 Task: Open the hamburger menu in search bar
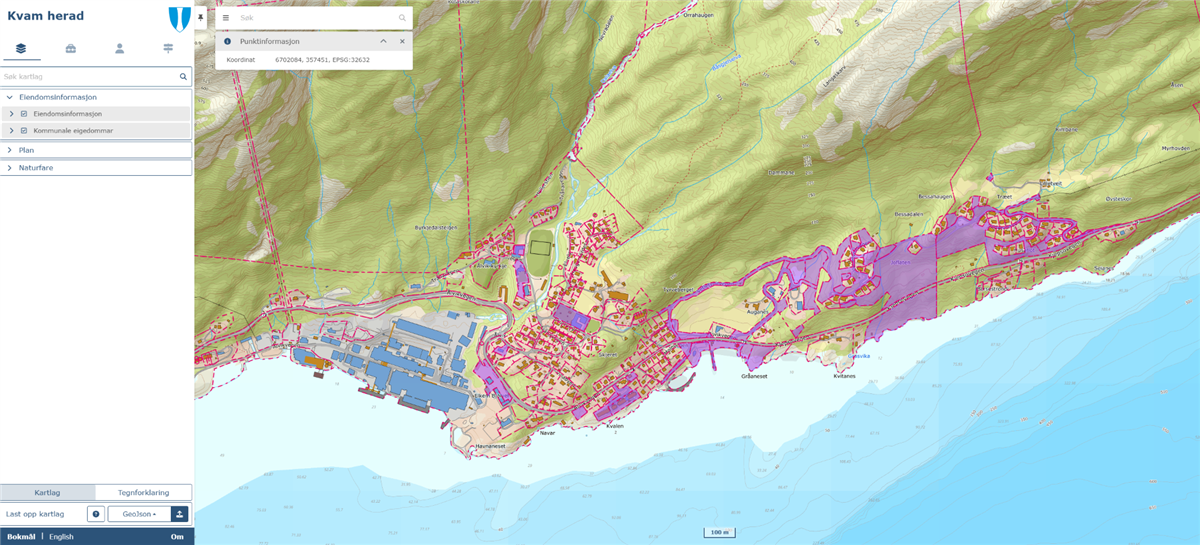[x=226, y=18]
